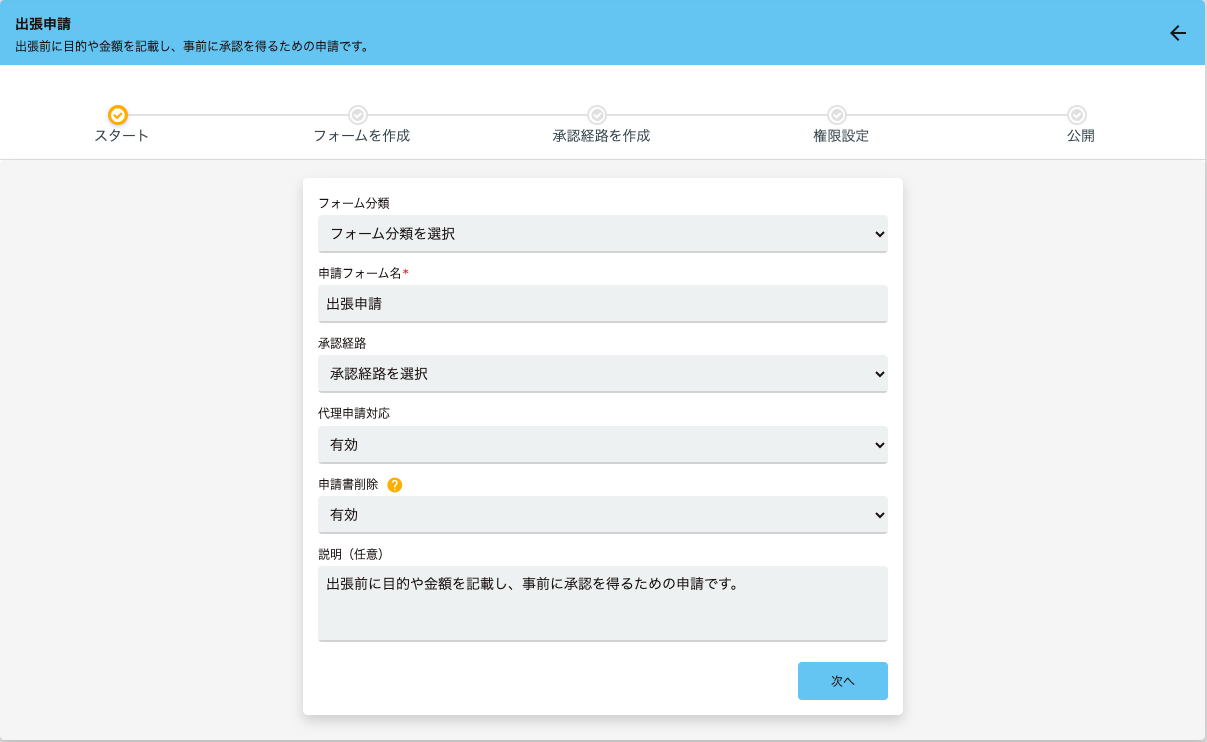Go to the 権限設定 step label
The image size is (1207, 742).
[840, 136]
